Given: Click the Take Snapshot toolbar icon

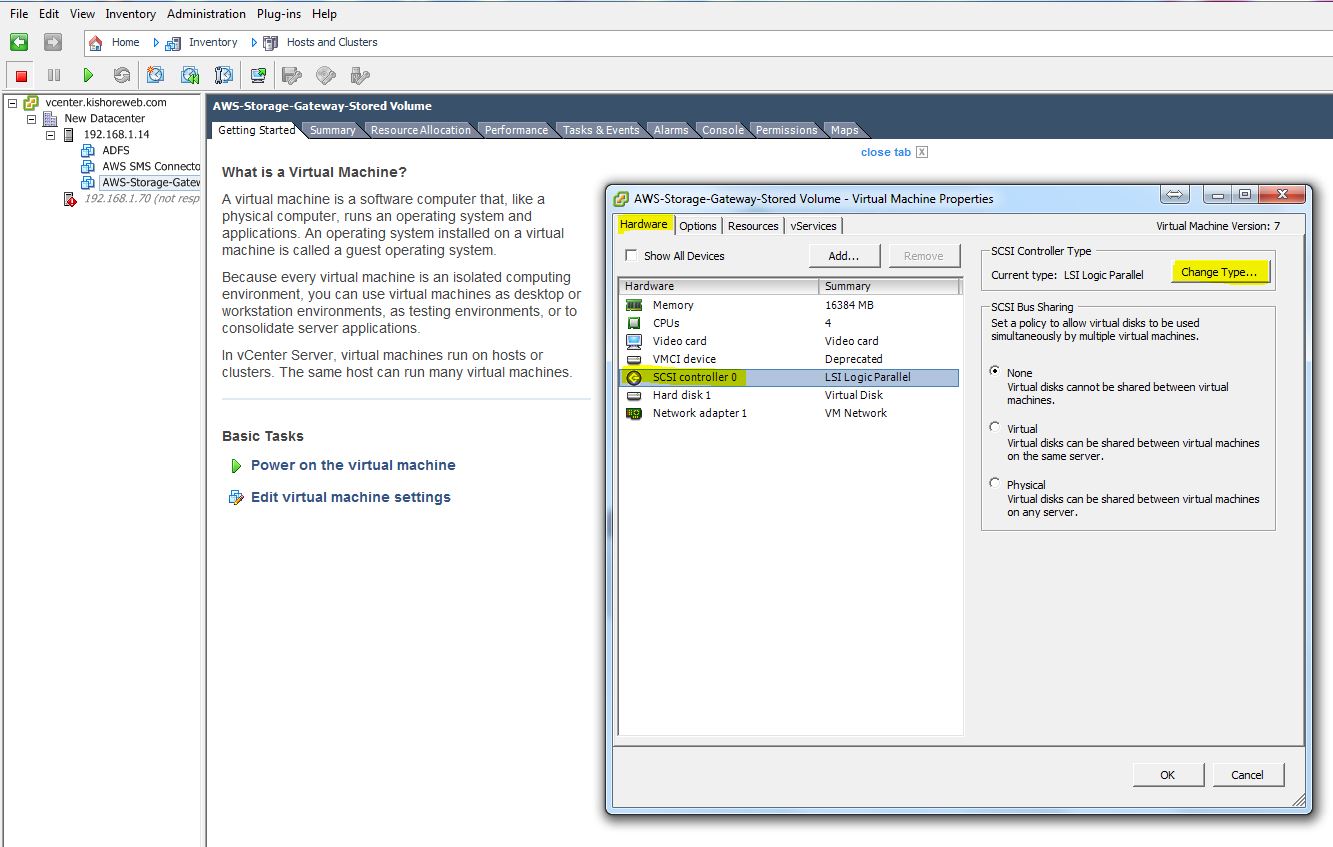Looking at the screenshot, I should point(156,75).
